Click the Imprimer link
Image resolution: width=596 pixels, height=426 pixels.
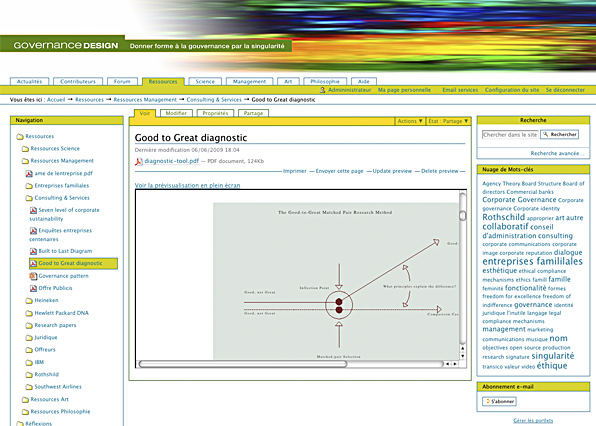point(295,171)
